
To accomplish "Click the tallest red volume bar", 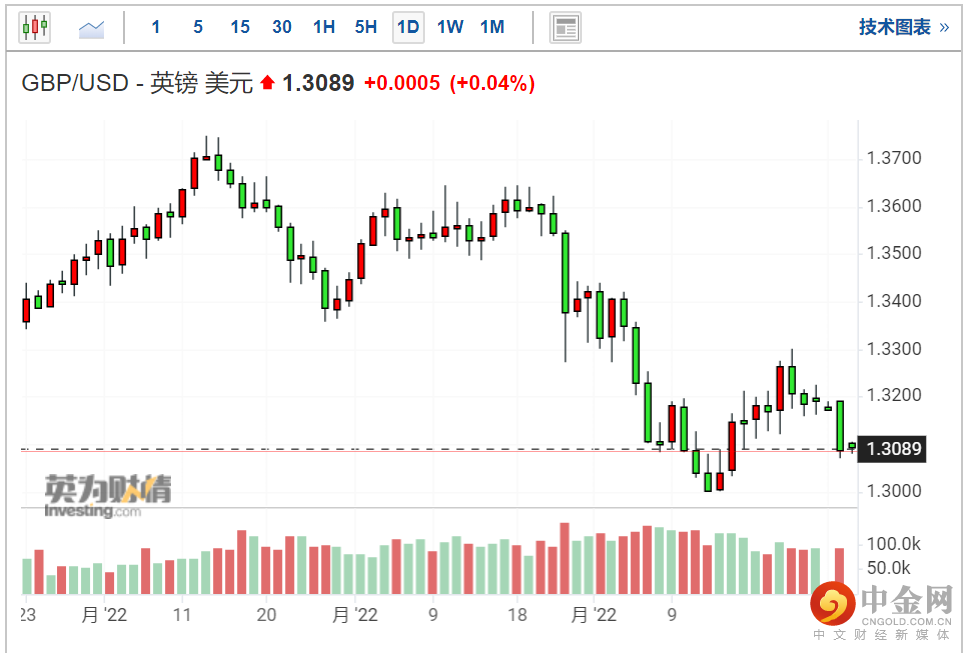I will coord(564,558).
